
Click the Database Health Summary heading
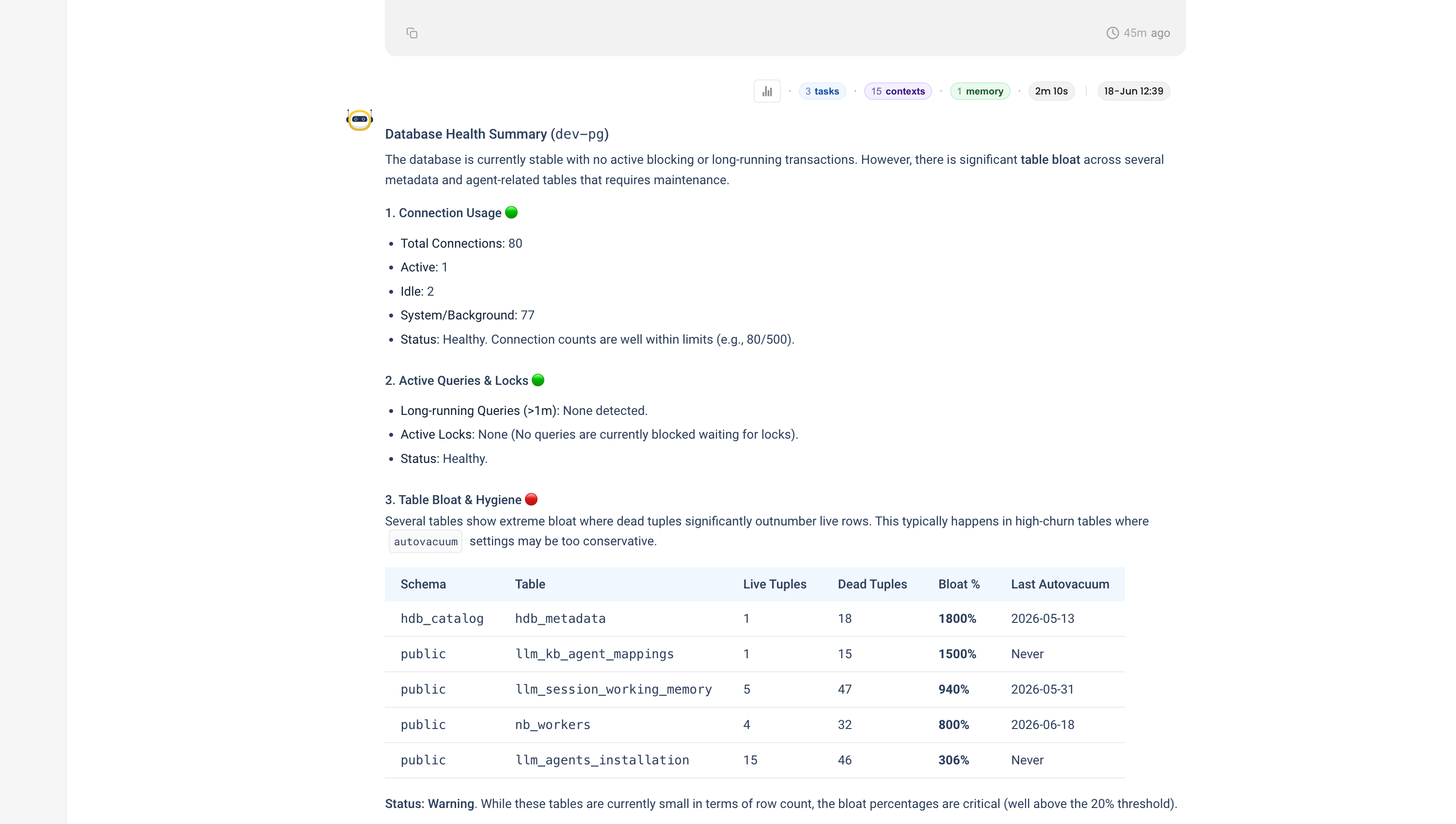point(496,134)
